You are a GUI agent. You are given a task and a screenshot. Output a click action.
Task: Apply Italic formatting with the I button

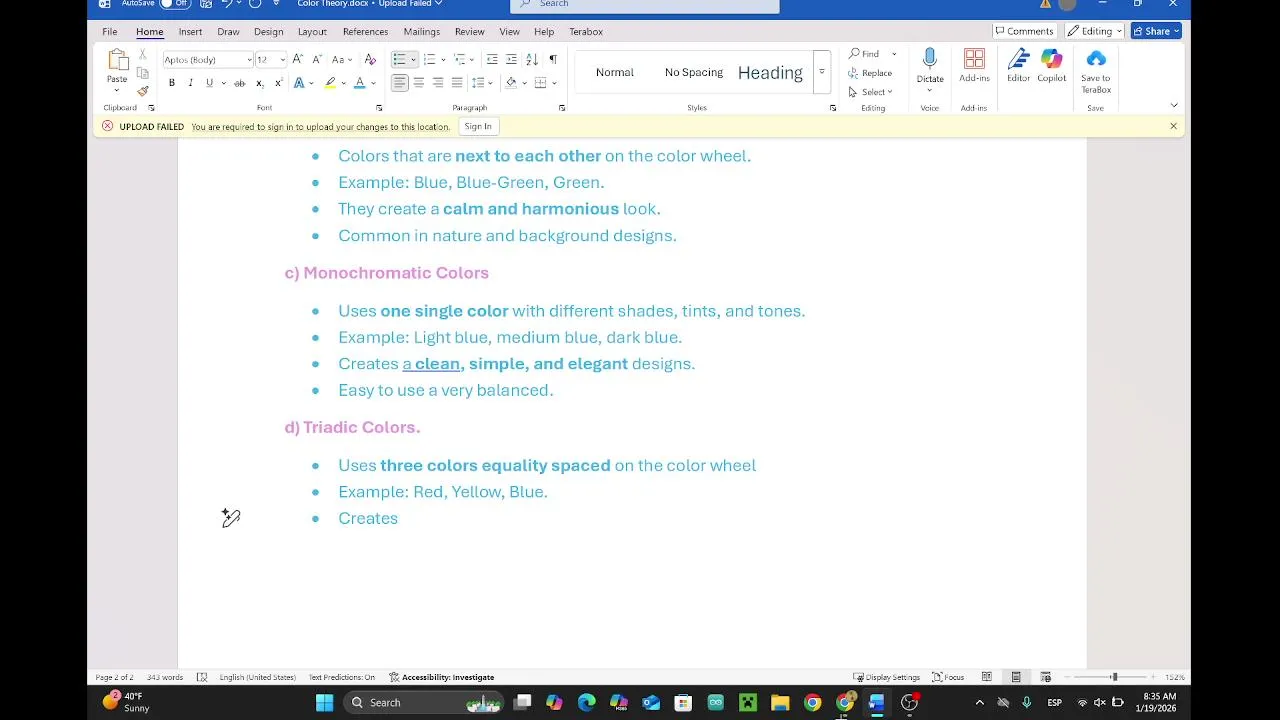coord(190,83)
